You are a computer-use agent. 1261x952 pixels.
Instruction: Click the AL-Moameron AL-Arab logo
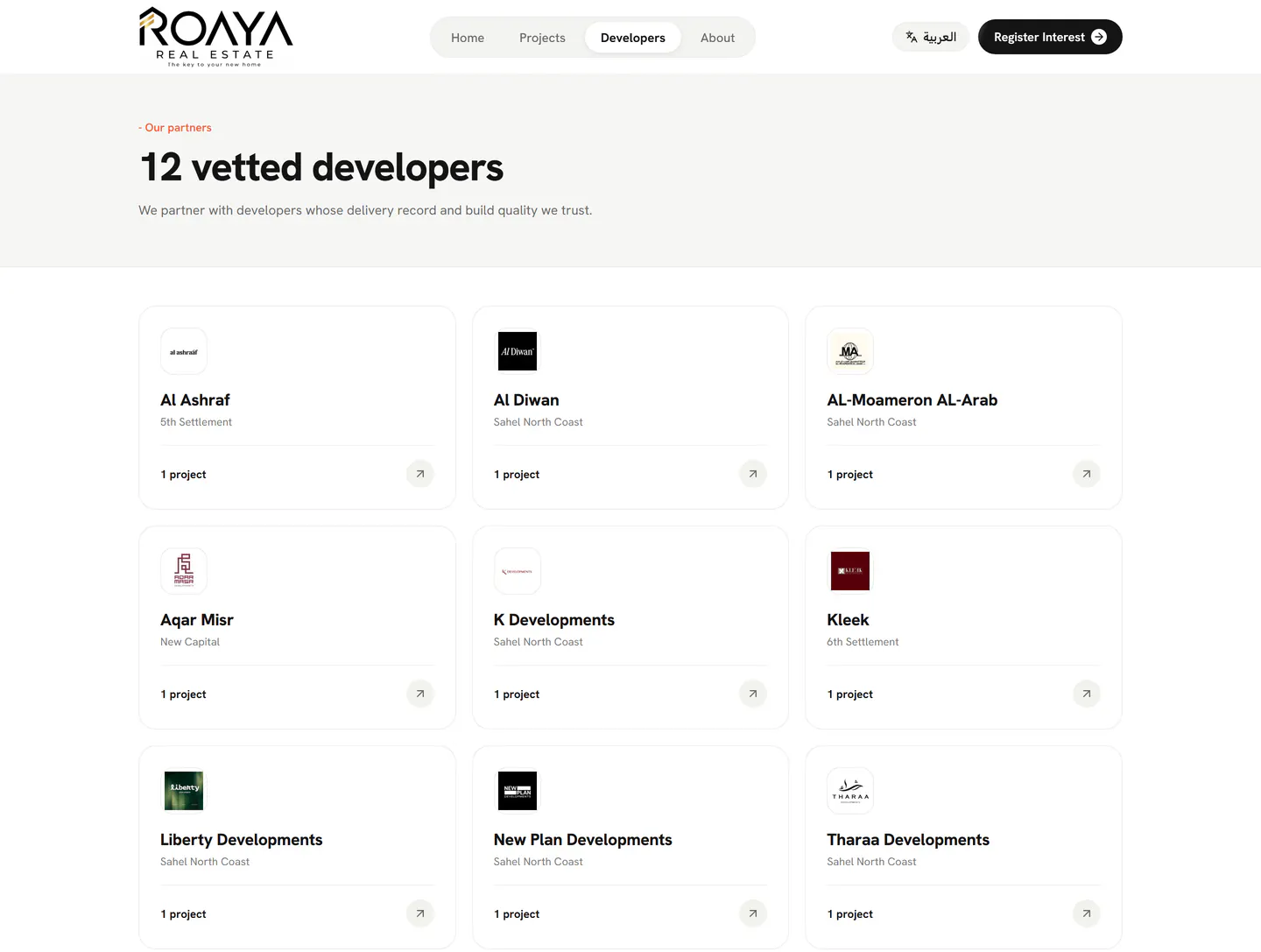pos(850,351)
